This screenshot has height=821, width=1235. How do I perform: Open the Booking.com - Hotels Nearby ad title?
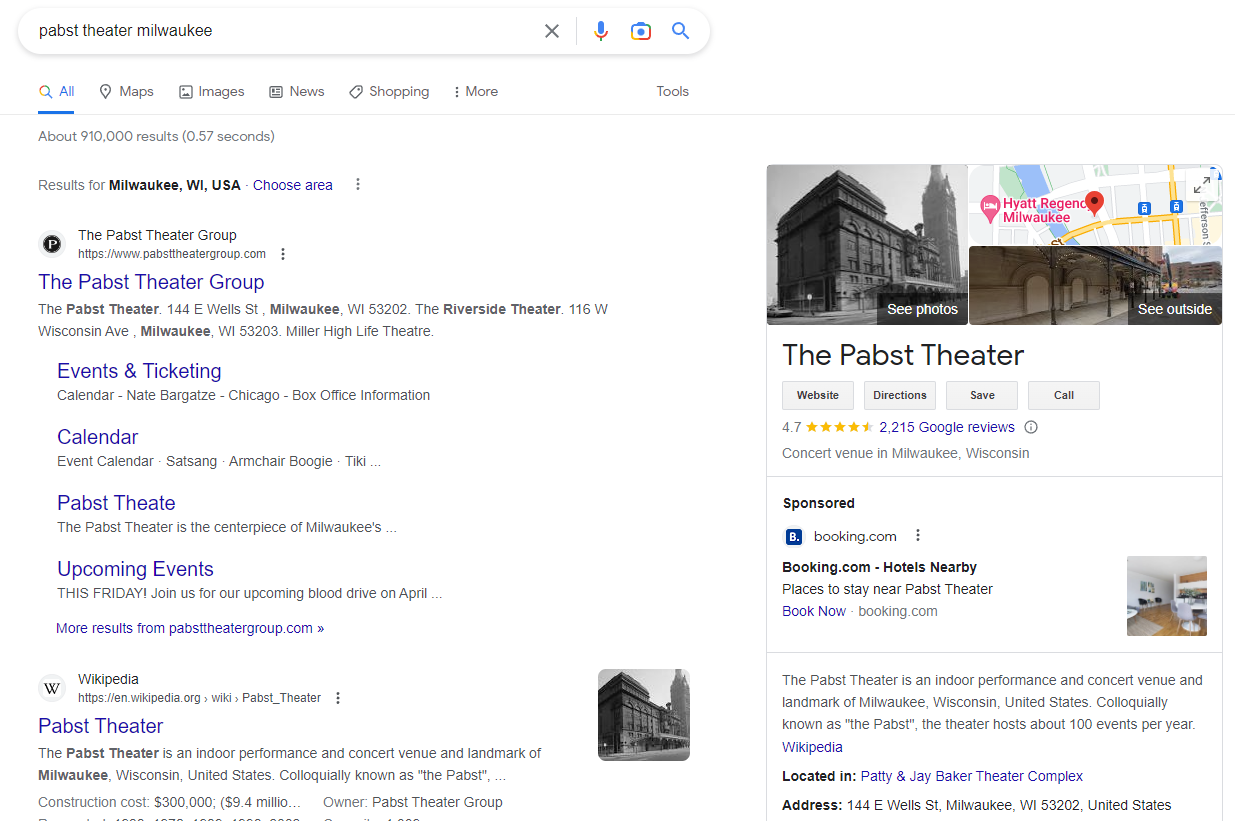click(879, 567)
